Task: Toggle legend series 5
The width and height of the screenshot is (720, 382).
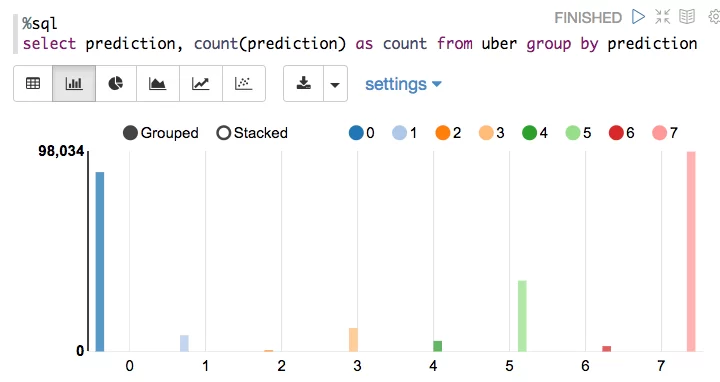Action: [578, 133]
